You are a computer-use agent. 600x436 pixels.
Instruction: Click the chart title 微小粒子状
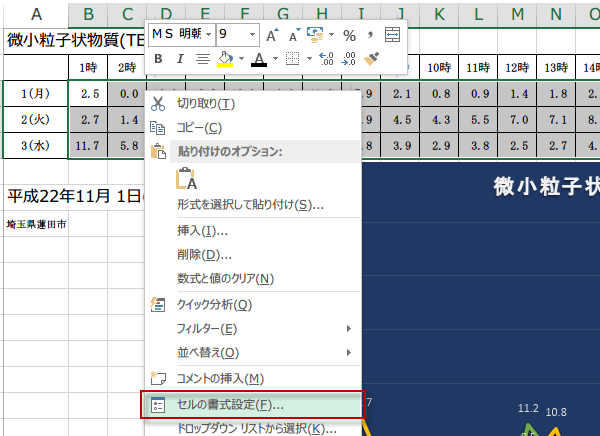[x=546, y=187]
